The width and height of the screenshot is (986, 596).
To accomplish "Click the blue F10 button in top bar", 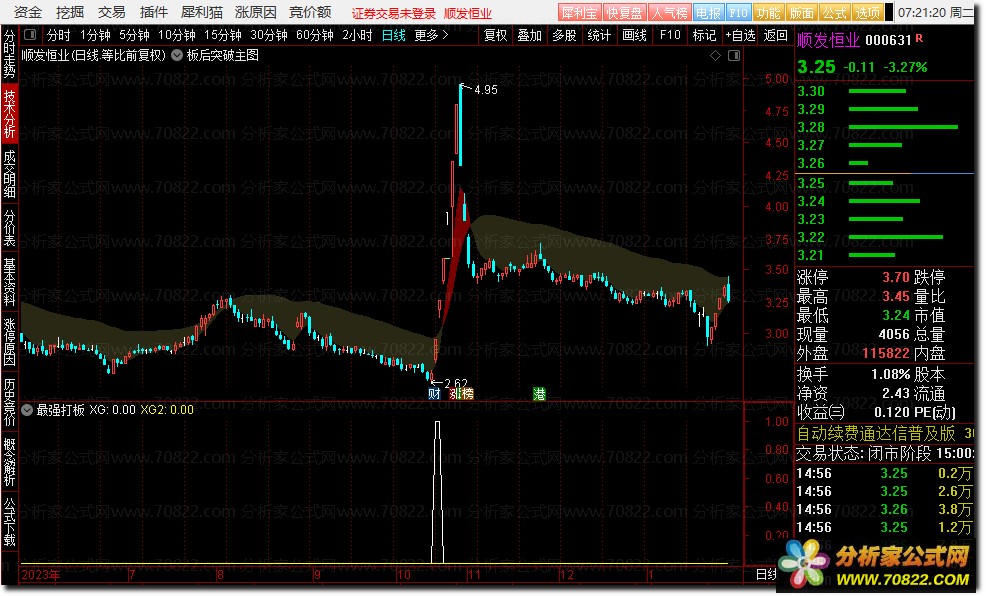I will (739, 13).
